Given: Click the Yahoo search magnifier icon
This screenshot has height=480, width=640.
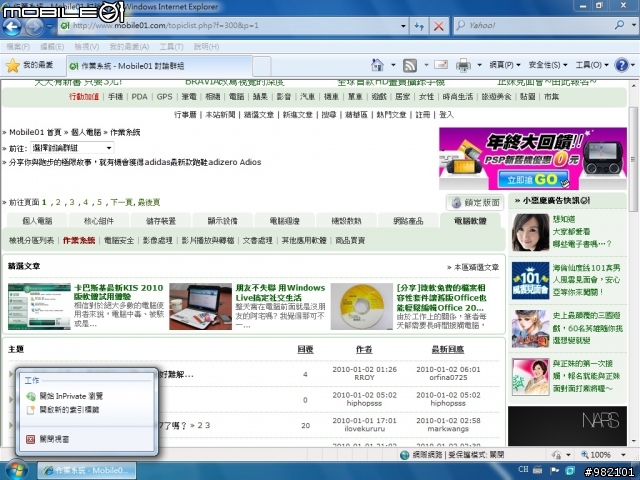Looking at the screenshot, I should pyautogui.click(x=620, y=25).
